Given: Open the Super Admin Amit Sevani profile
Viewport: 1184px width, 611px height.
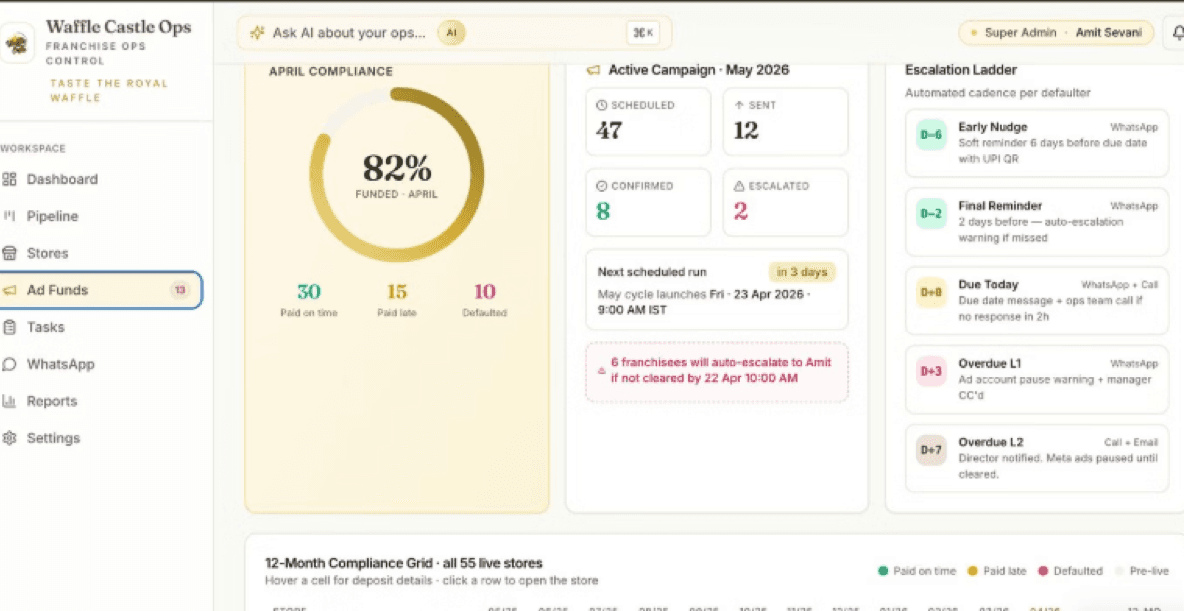Looking at the screenshot, I should 1056,33.
